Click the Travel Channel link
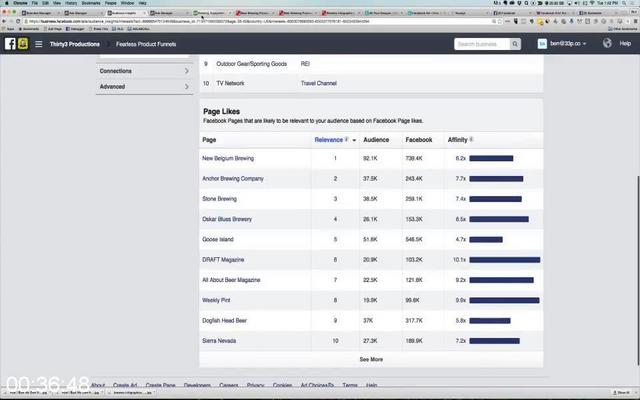Viewport: 640px width, 400px height. pos(319,83)
